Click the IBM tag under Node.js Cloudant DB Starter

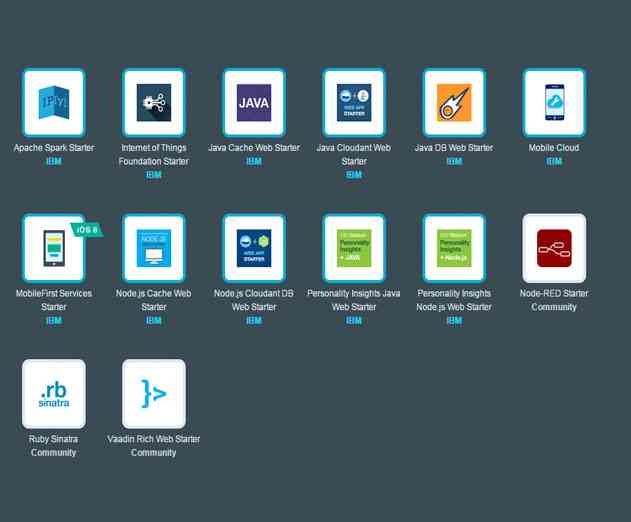point(254,321)
